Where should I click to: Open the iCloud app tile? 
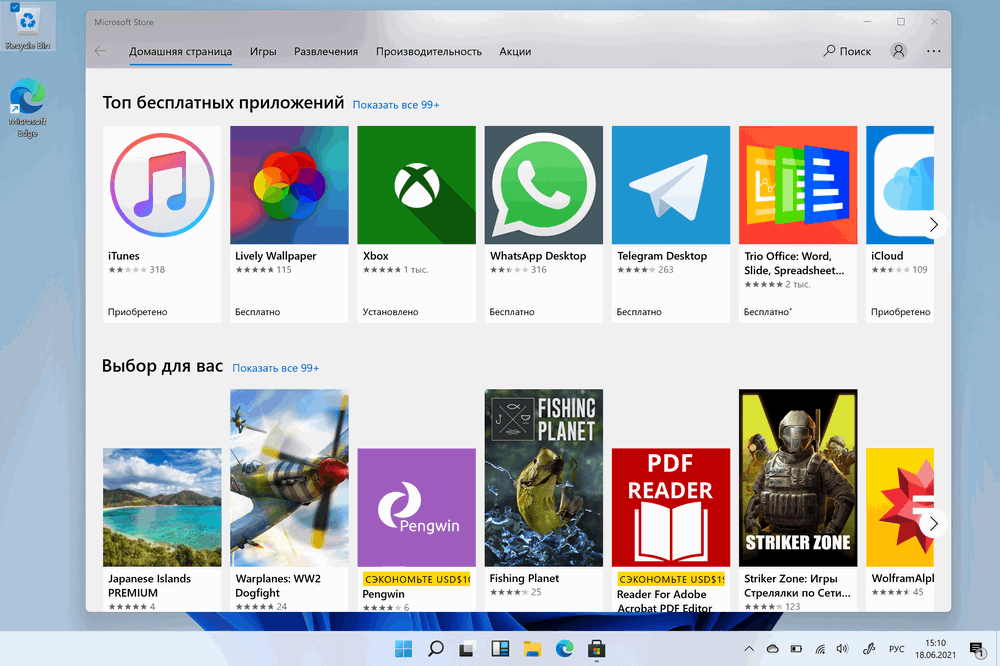click(900, 224)
